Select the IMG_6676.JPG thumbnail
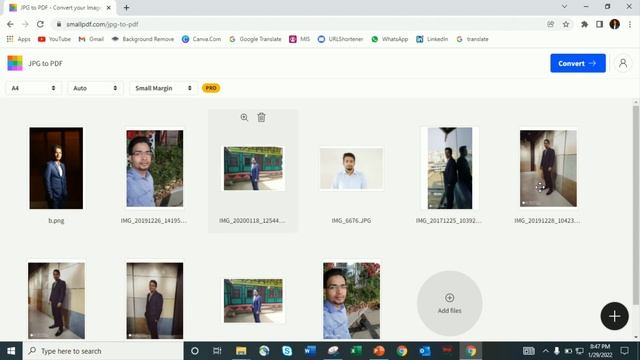 click(351, 169)
